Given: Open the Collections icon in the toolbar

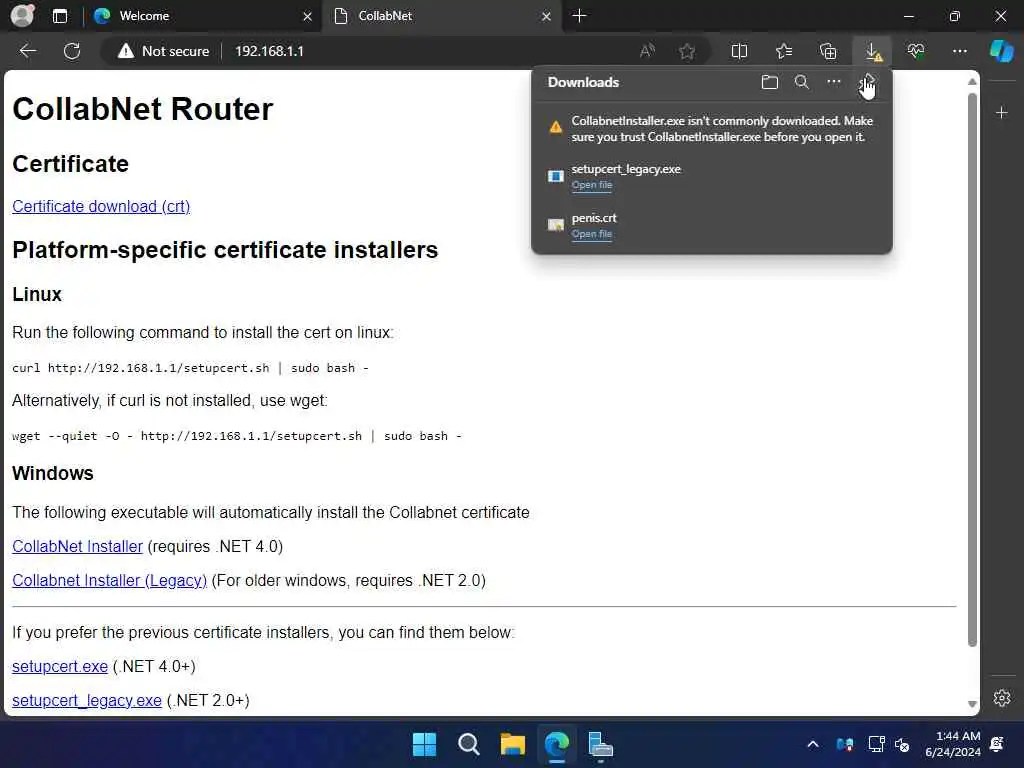Looking at the screenshot, I should click(828, 51).
